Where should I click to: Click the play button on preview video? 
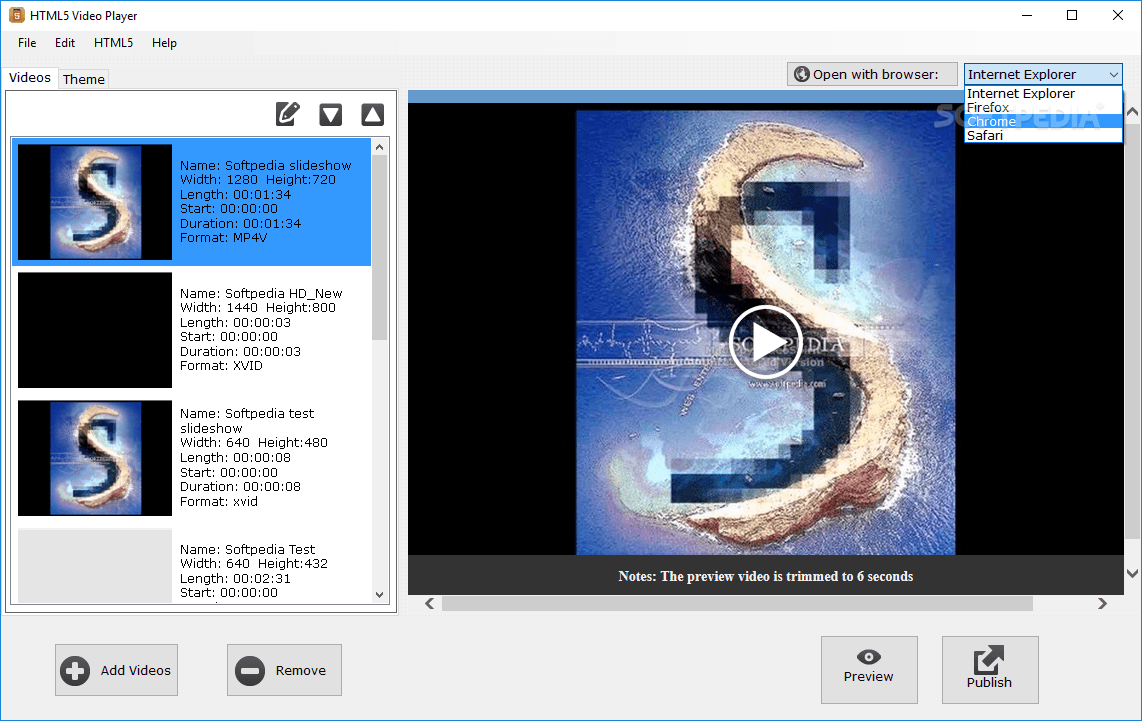[x=765, y=342]
